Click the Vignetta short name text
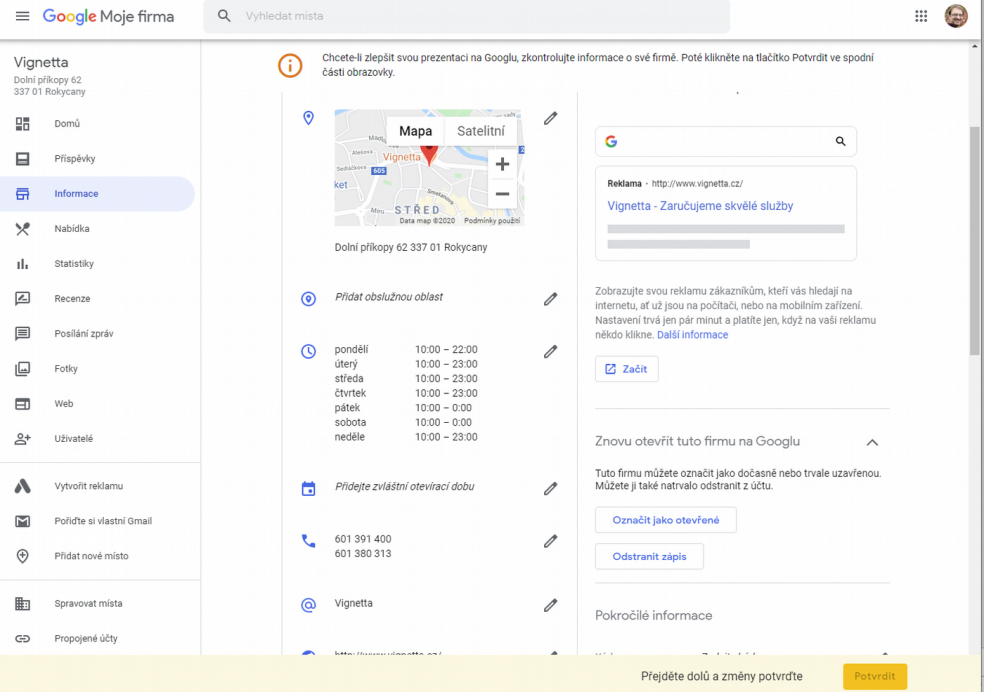The image size is (984, 692). (x=353, y=603)
